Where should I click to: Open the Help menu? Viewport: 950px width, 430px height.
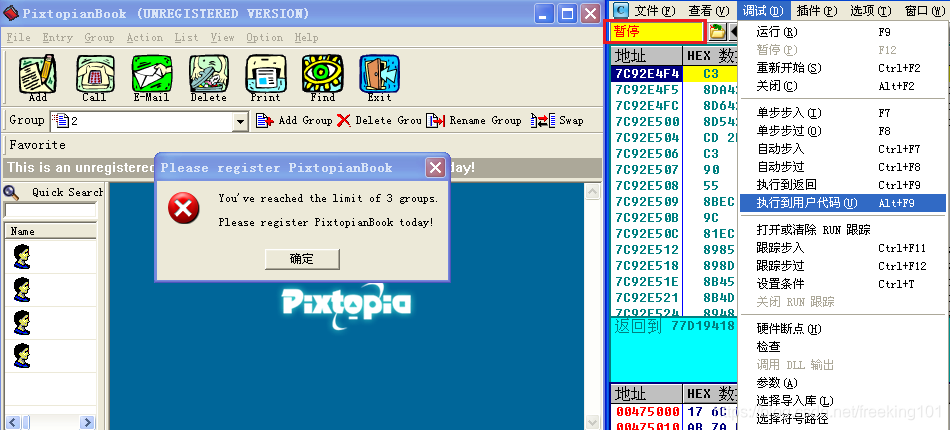(x=307, y=38)
